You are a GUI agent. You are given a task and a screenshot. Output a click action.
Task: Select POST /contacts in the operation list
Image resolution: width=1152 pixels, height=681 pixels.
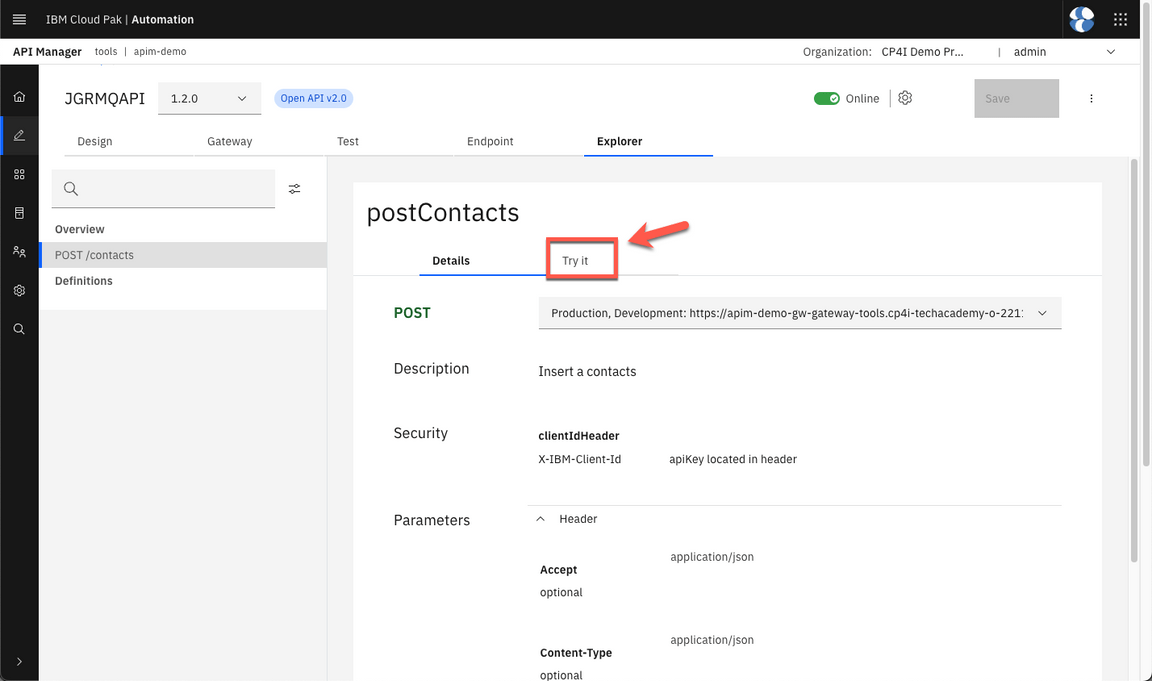pos(94,255)
